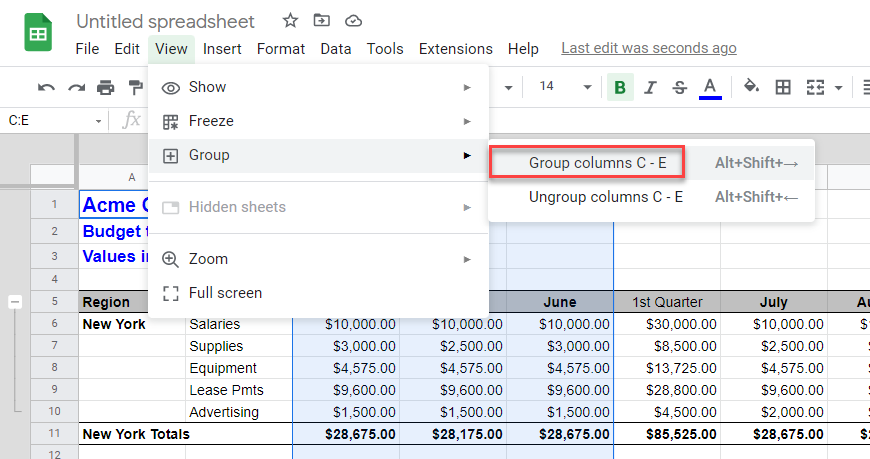Click the borders icon in toolbar

[784, 88]
